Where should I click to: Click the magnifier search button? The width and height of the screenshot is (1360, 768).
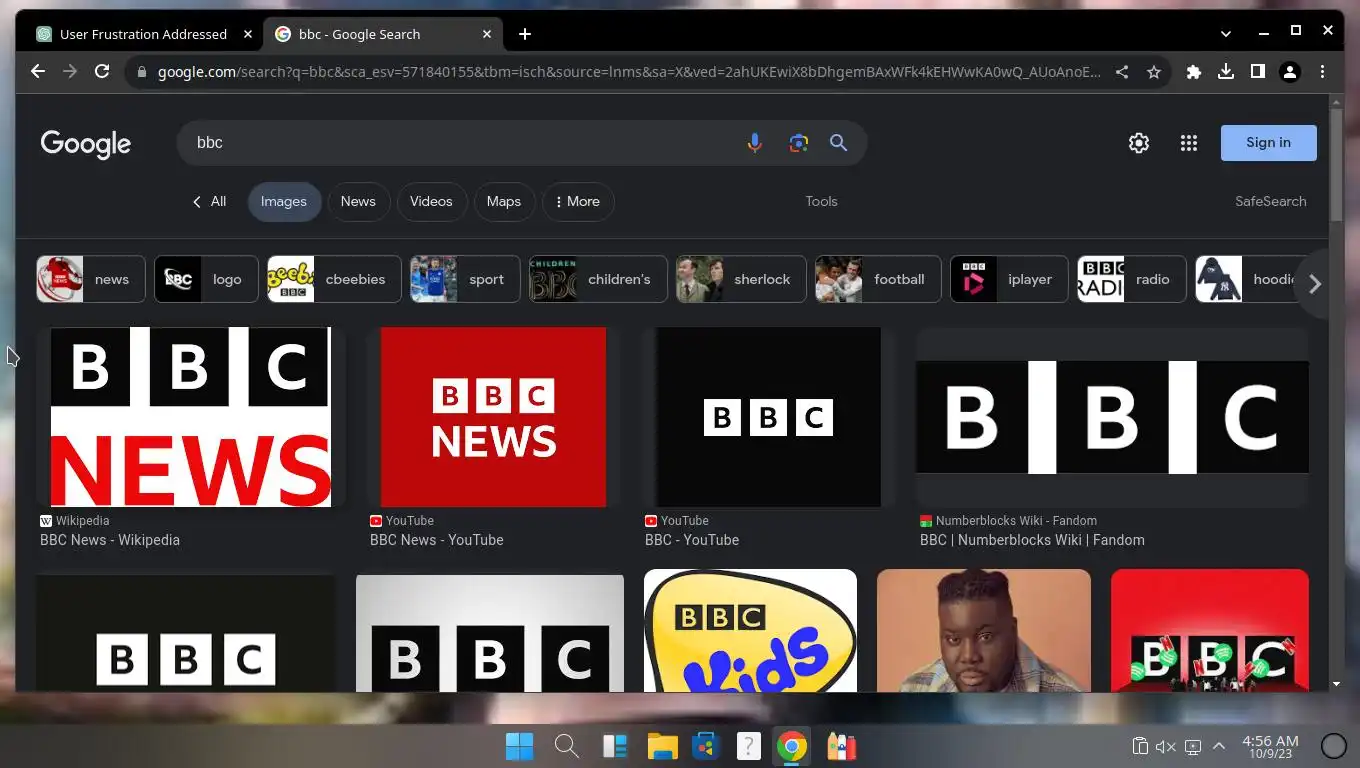pyautogui.click(x=839, y=143)
